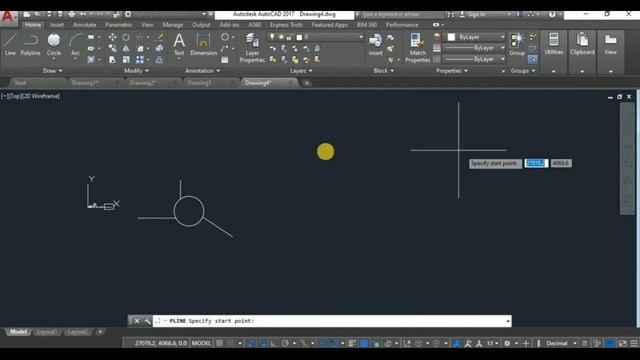The image size is (640, 360).
Task: Switch to the Drawing3 file tab
Action: pos(199,83)
